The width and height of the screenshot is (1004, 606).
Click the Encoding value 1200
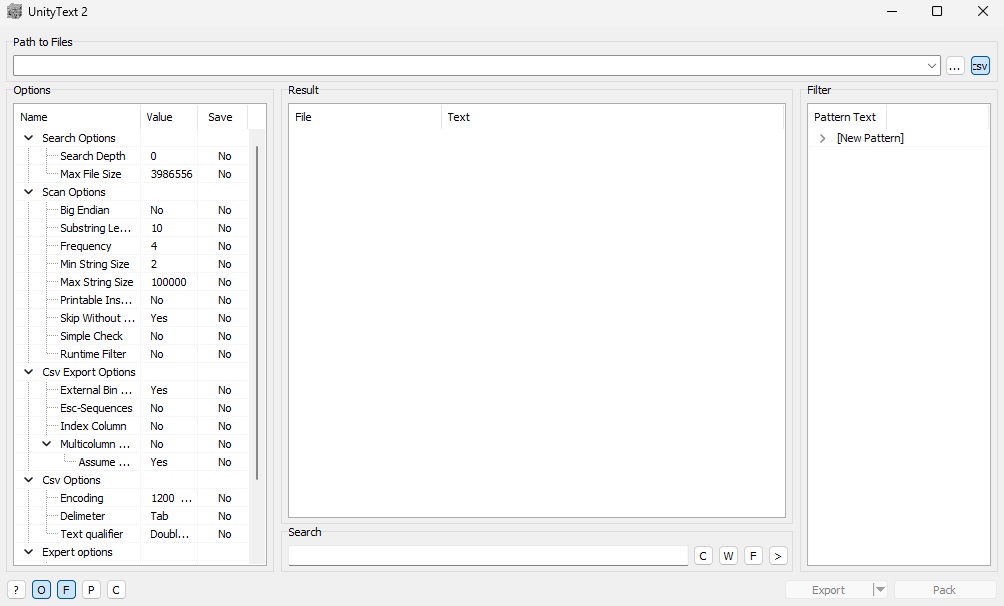[x=171, y=498]
